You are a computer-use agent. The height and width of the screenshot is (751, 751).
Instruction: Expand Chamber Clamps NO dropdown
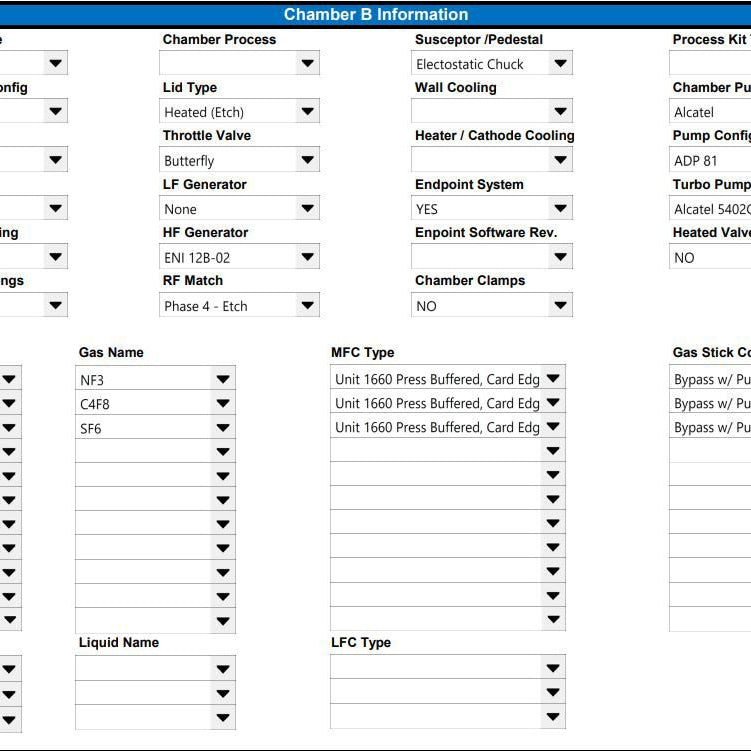560,305
